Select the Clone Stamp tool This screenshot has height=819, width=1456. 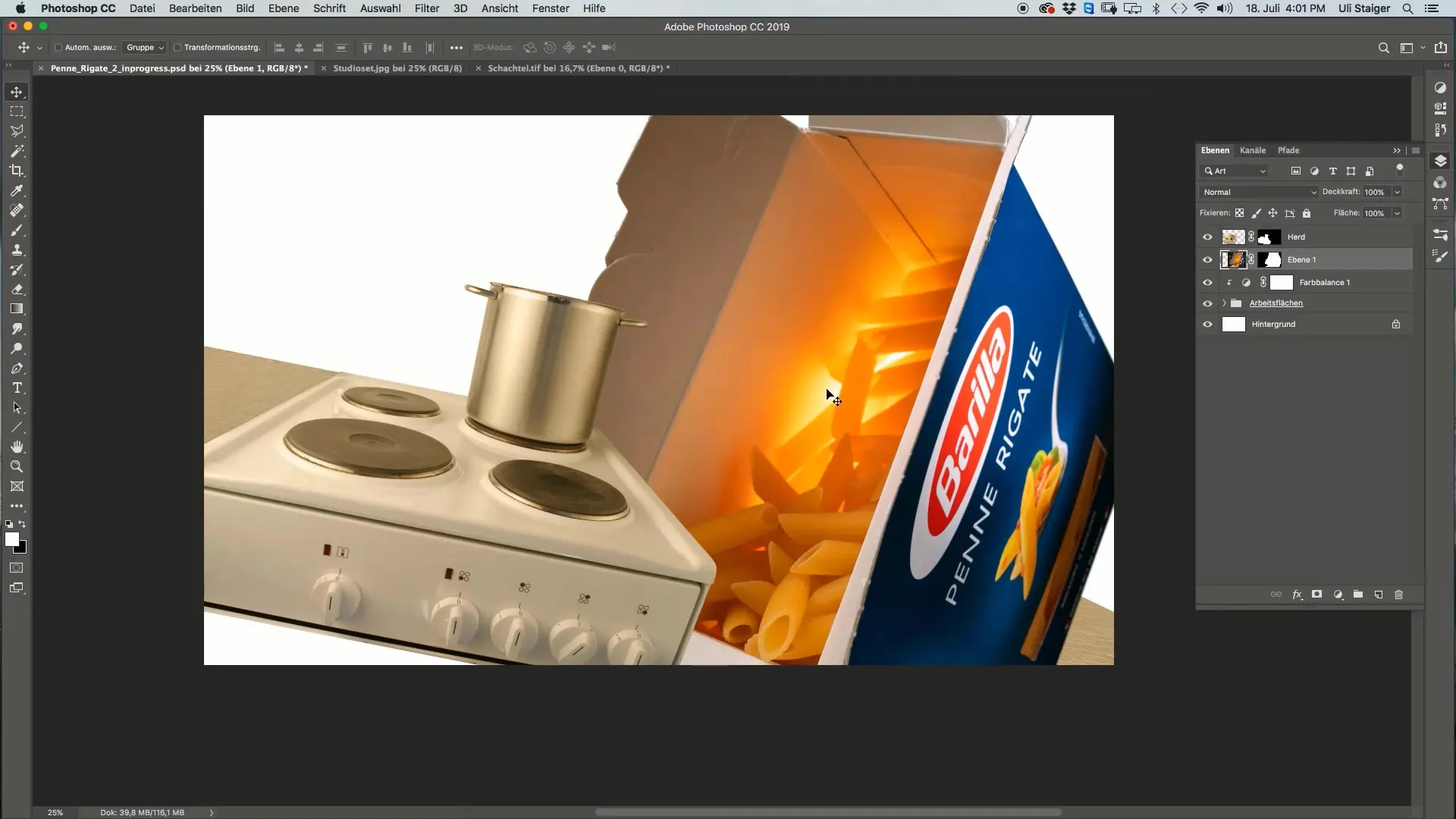(17, 249)
